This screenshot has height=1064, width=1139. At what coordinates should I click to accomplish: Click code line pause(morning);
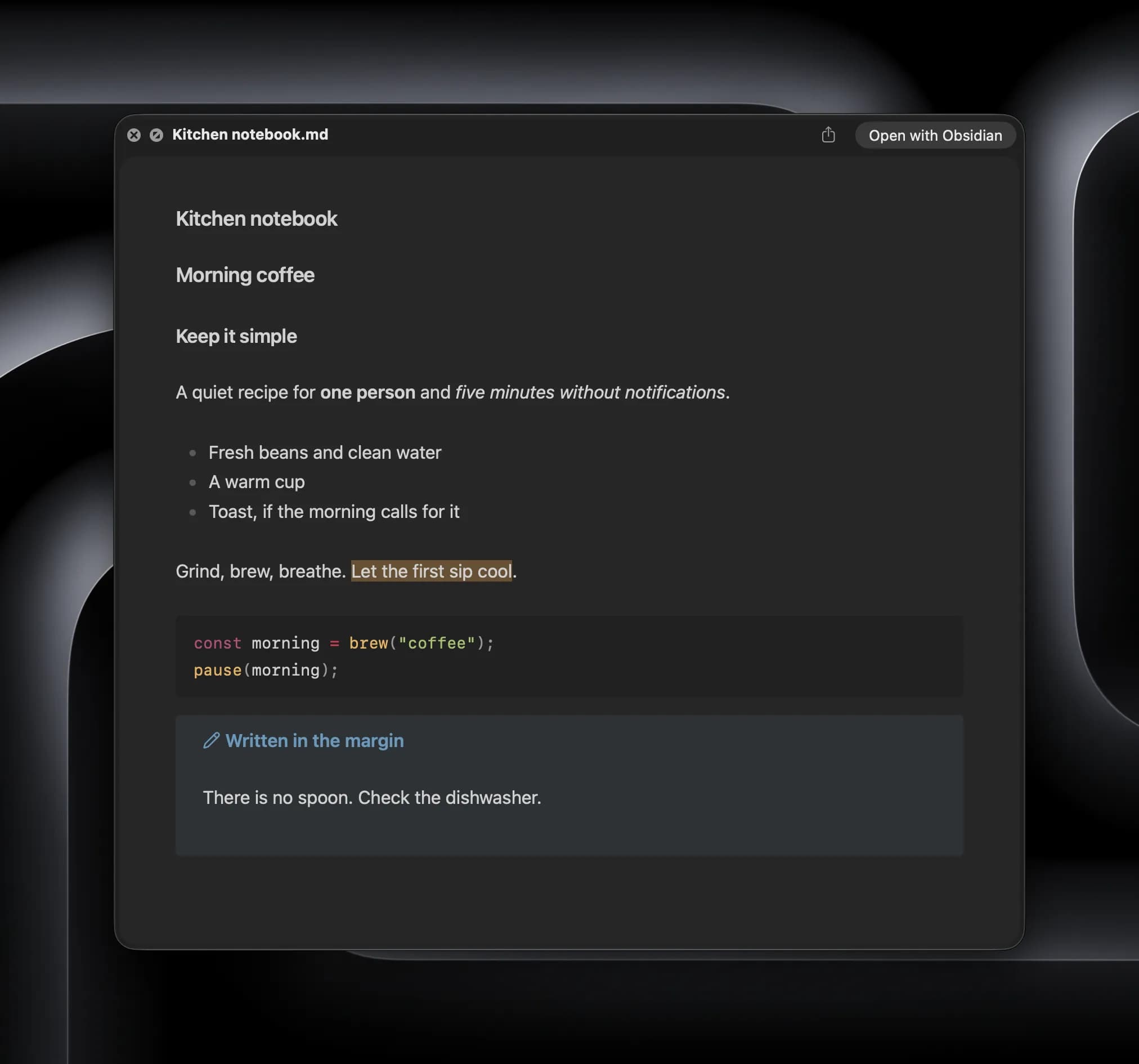tap(266, 670)
